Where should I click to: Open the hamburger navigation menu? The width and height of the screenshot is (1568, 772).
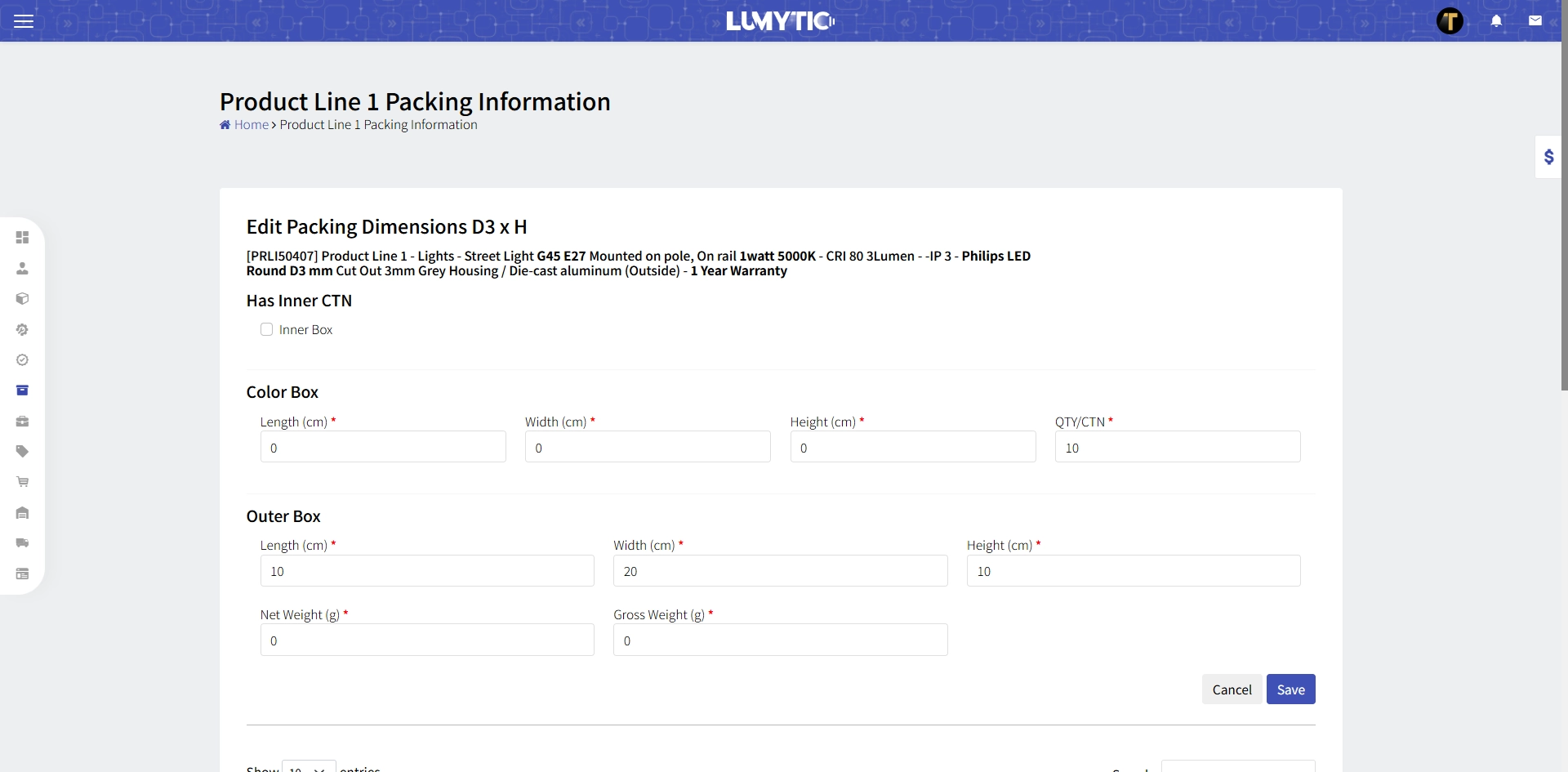[24, 21]
